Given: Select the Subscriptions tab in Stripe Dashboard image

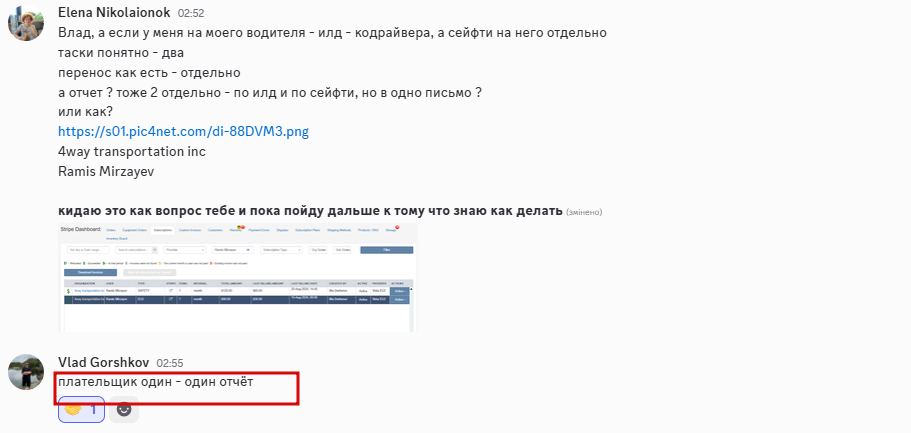Looking at the screenshot, I should coord(163,230).
